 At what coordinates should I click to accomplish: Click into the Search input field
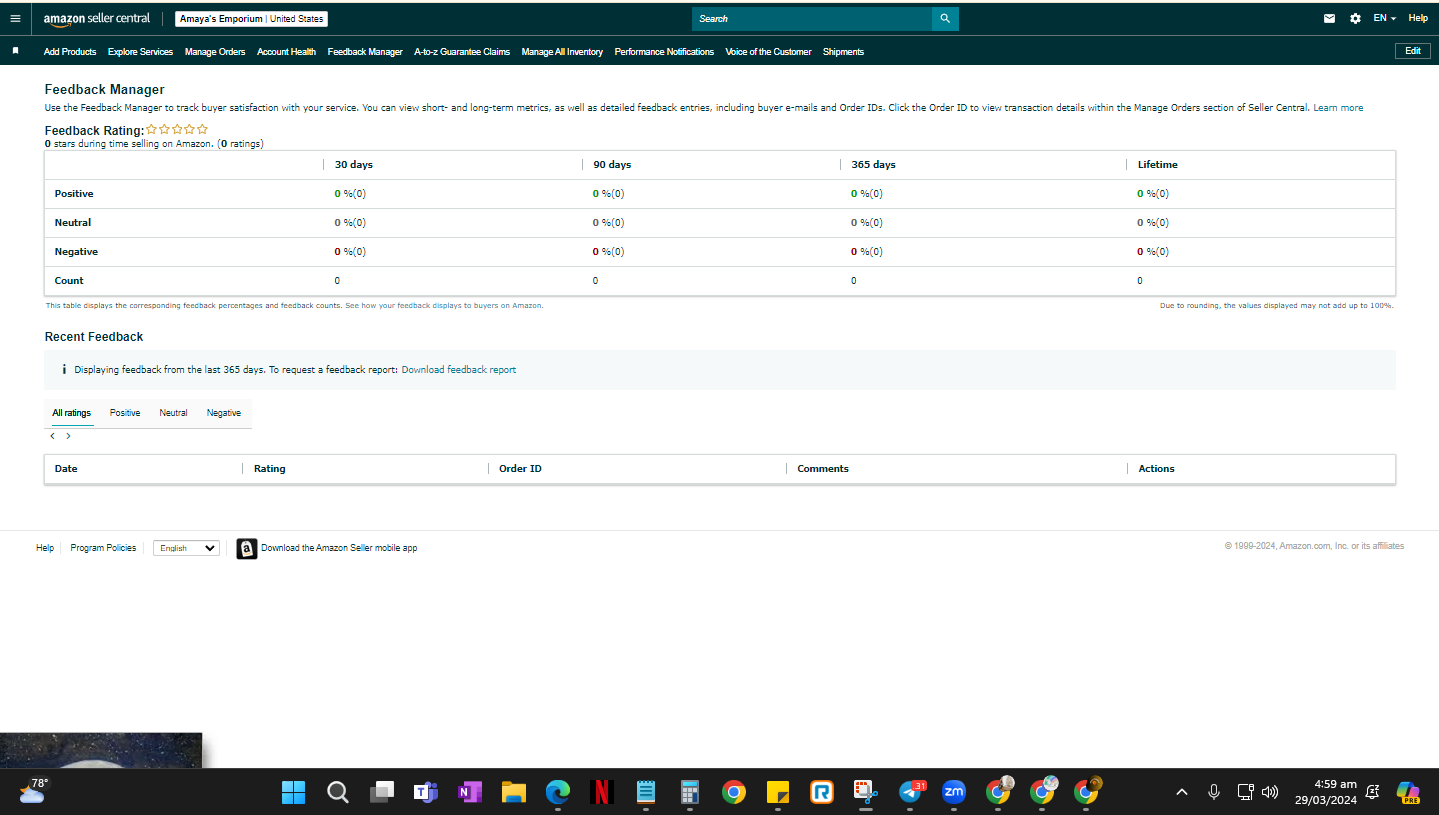(x=812, y=18)
